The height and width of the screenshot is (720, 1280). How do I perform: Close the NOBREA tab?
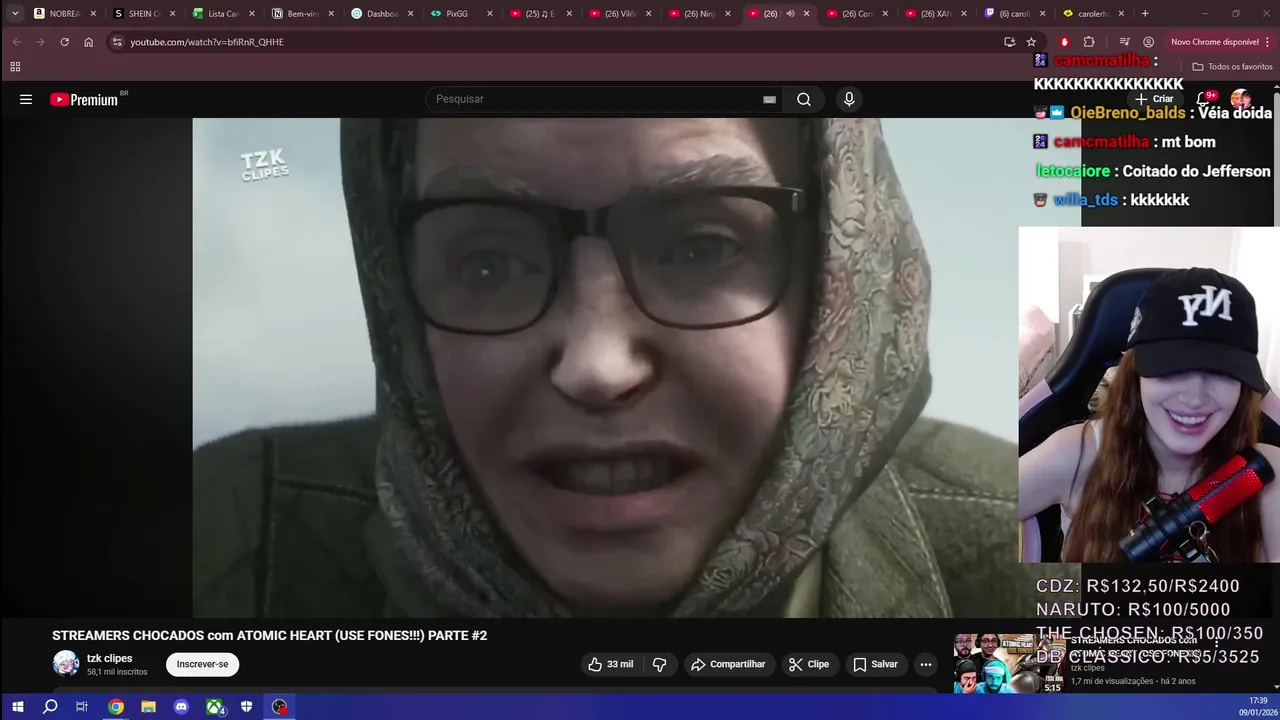[93, 14]
